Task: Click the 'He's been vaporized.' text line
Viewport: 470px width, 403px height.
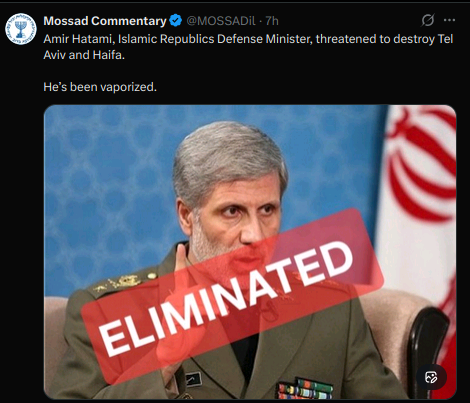Action: tap(100, 87)
